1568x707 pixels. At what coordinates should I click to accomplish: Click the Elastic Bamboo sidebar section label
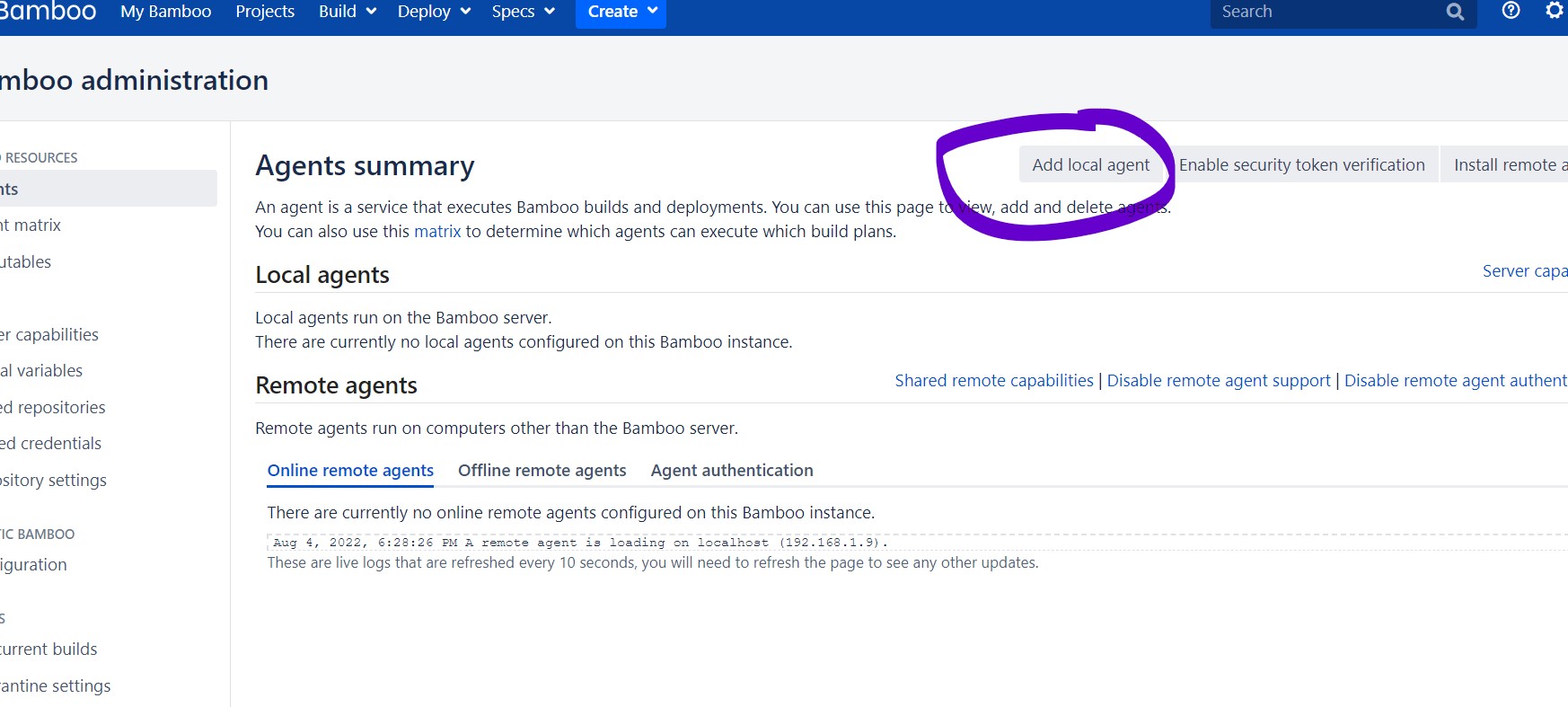coord(38,534)
